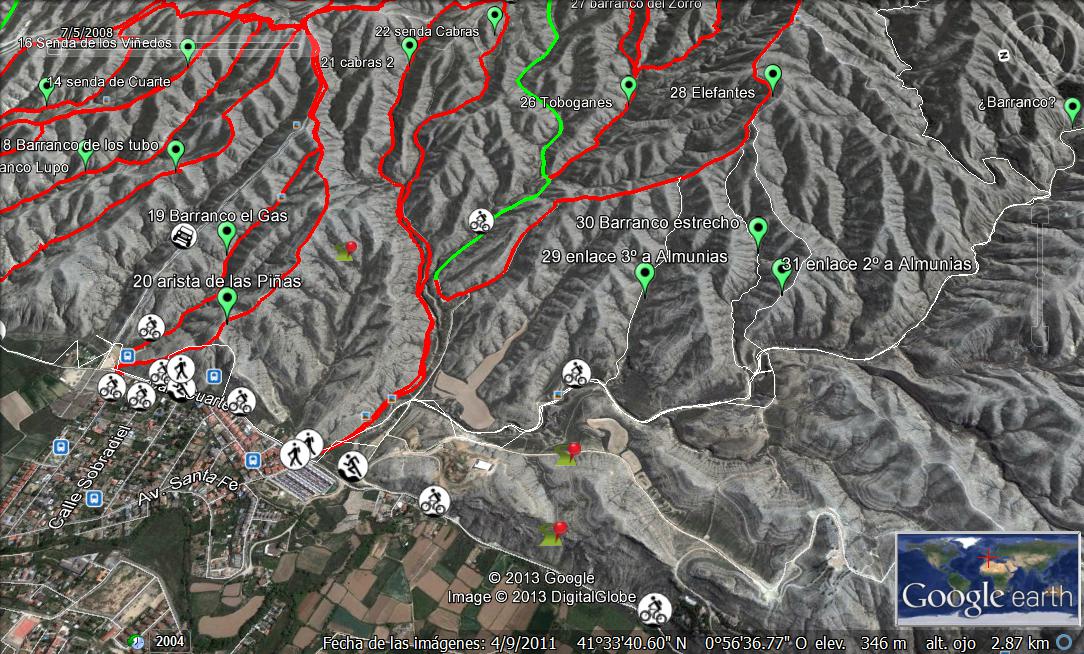Click the 2004 historical imagery clock button
This screenshot has width=1084, height=654.
pyautogui.click(x=137, y=641)
